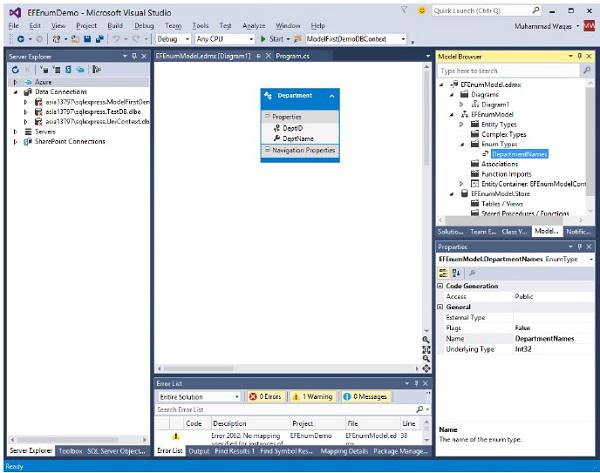The width and height of the screenshot is (600, 473).
Task: Select the DepartmentNames enum in Model Browser
Action: point(519,154)
